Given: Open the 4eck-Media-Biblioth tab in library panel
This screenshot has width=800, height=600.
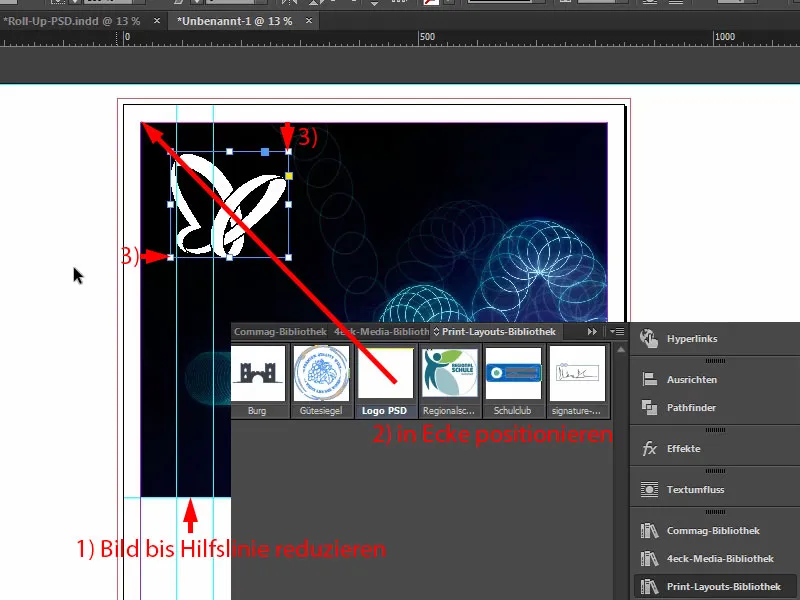Looking at the screenshot, I should (381, 332).
